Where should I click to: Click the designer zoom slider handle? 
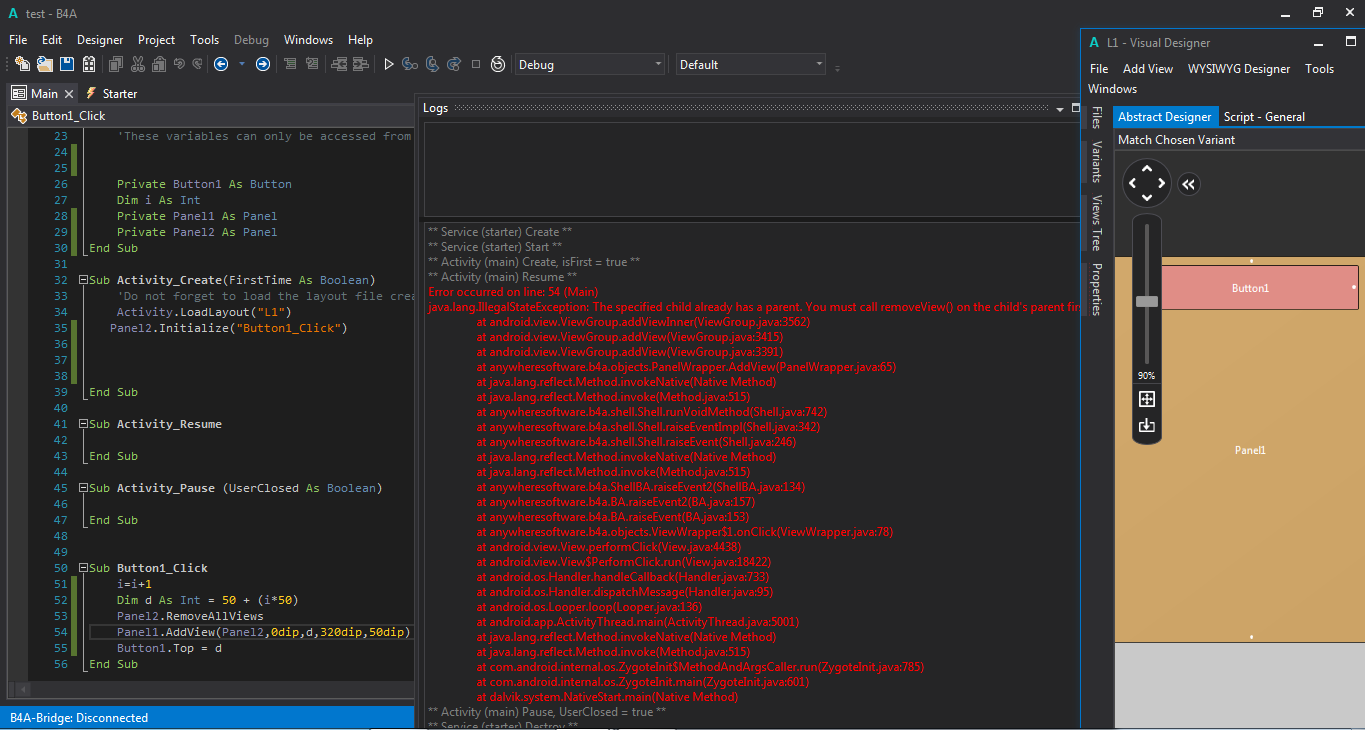1147,301
